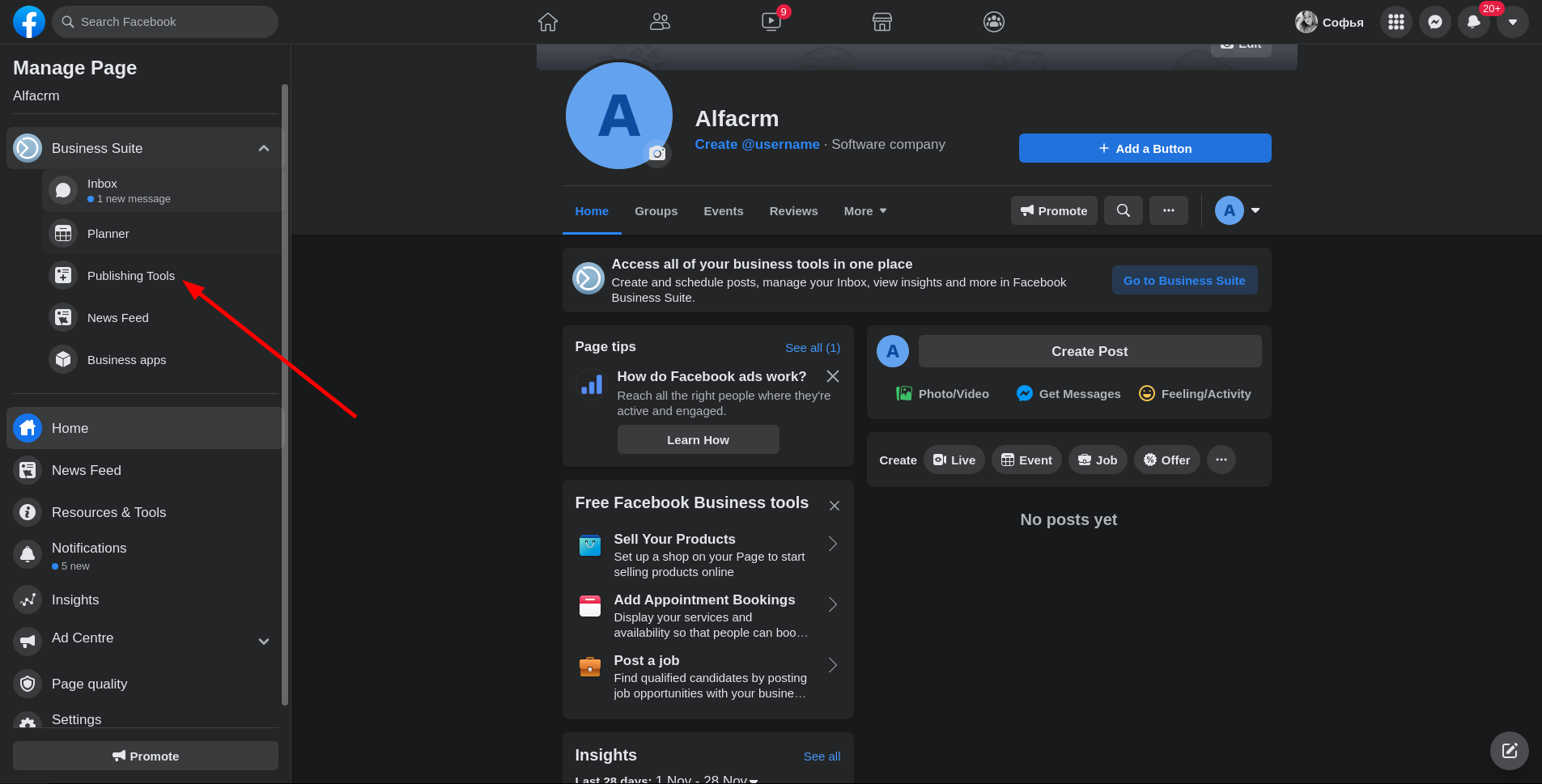Open News Feed under Business Suite
This screenshot has width=1542, height=784.
[162, 317]
